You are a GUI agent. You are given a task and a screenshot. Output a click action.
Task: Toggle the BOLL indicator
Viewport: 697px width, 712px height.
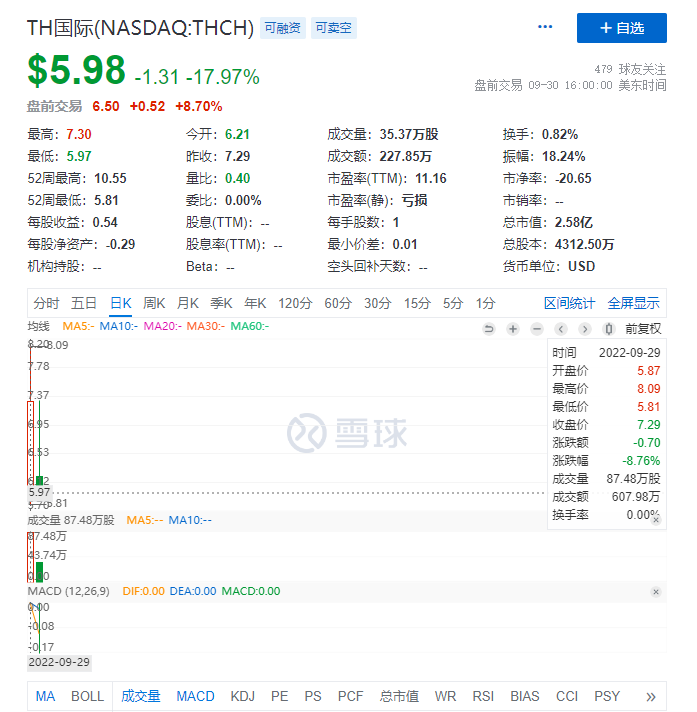pyautogui.click(x=88, y=696)
